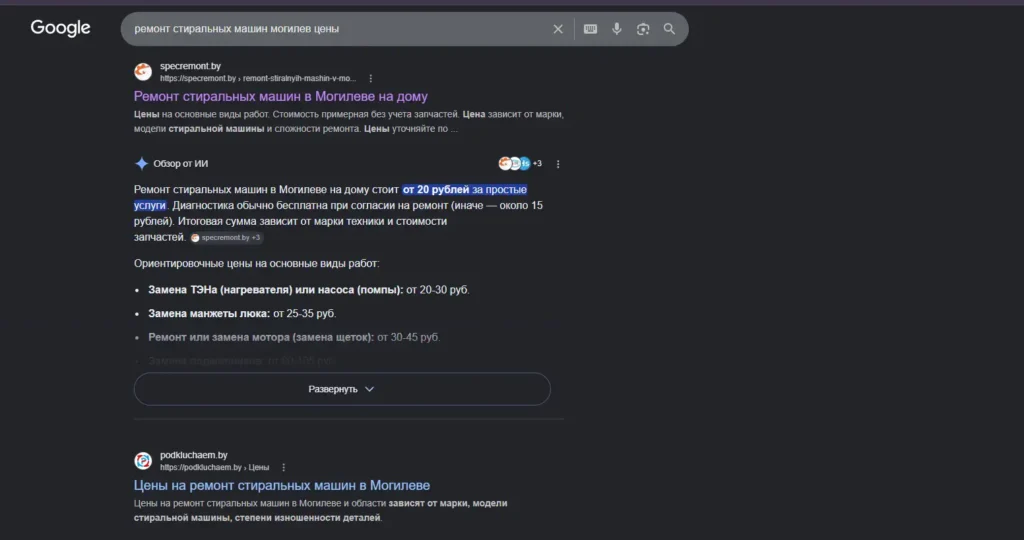This screenshot has height=540, width=1024.
Task: Open the on-screen keyboard input tool
Action: pos(590,29)
